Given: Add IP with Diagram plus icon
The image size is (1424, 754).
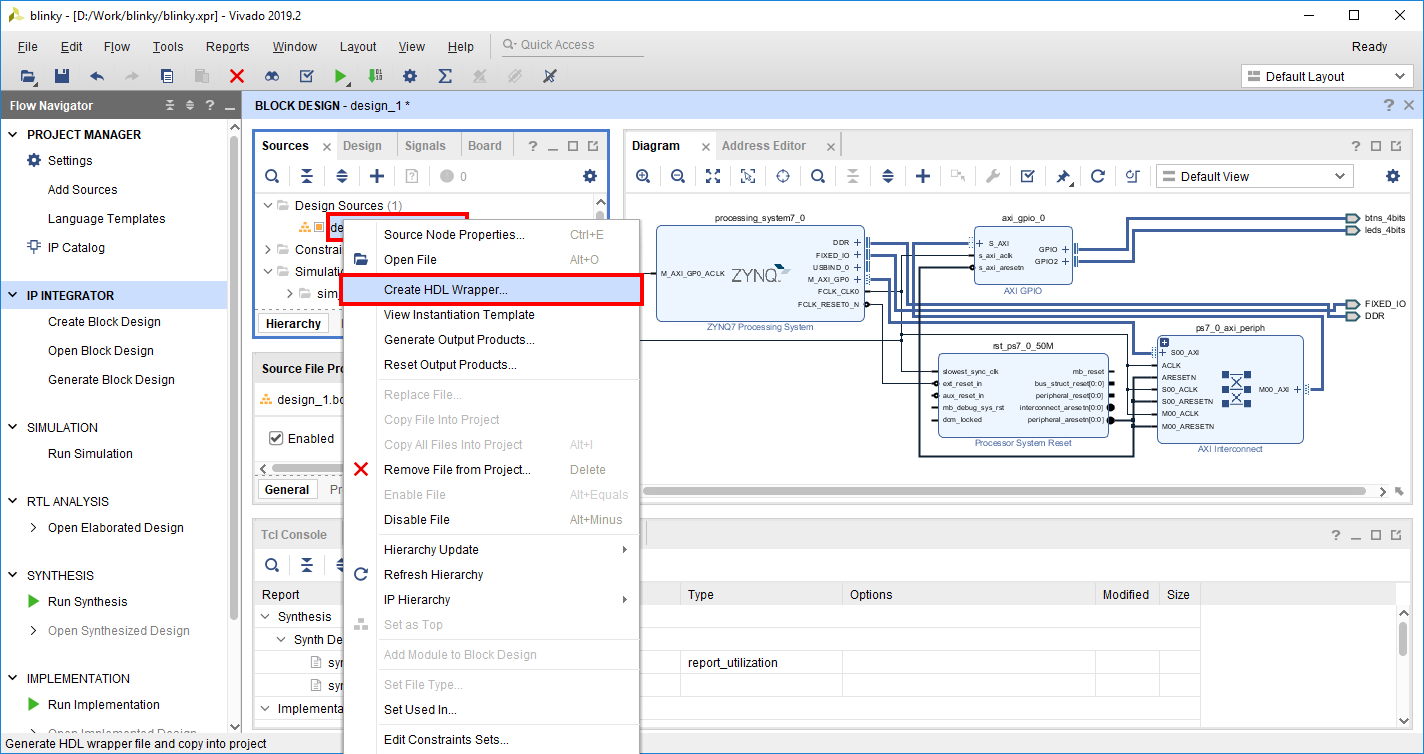Looking at the screenshot, I should (923, 176).
